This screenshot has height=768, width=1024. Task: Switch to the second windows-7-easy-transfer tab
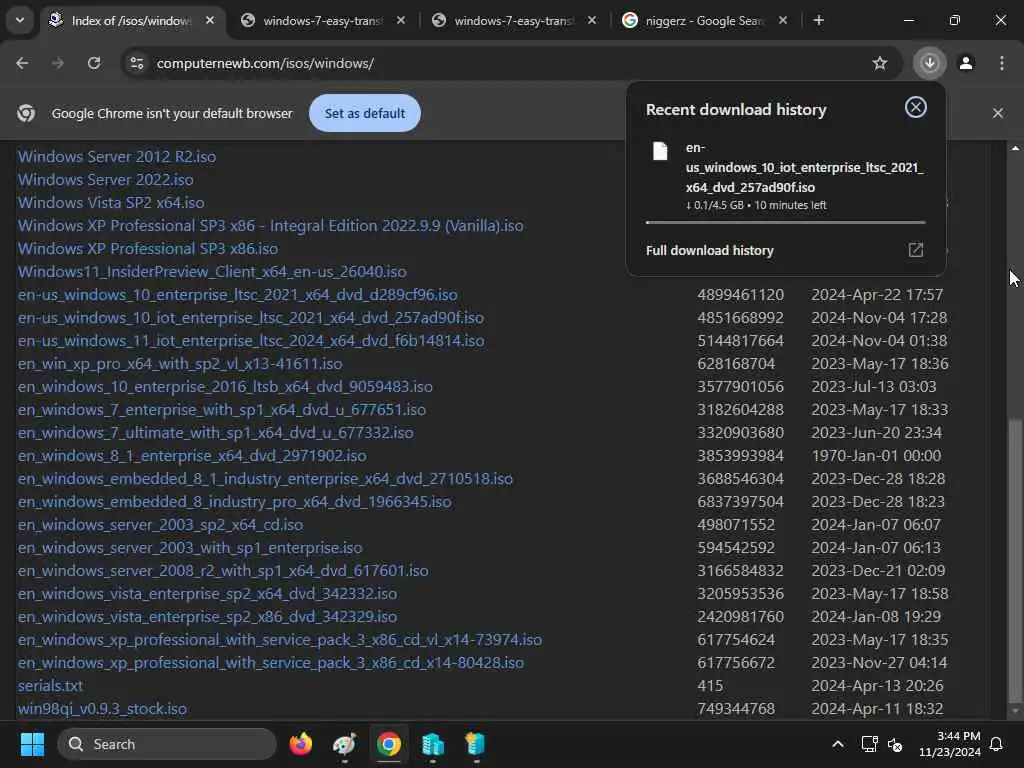513,20
